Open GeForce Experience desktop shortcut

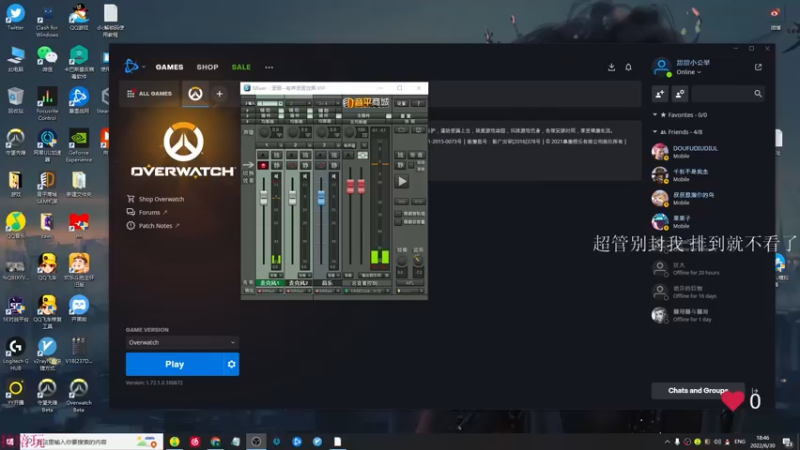79,145
